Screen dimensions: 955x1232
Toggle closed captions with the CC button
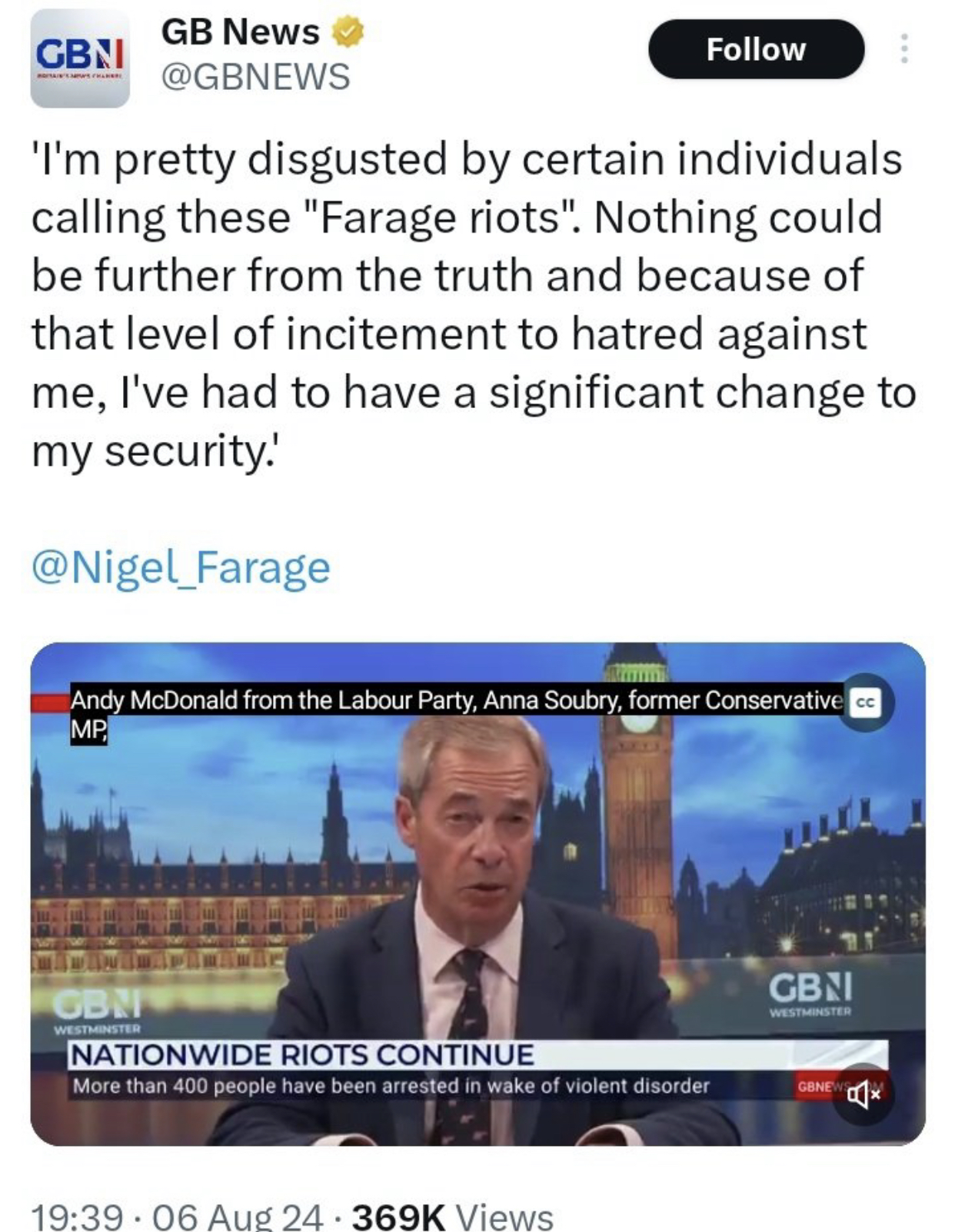pos(866,702)
